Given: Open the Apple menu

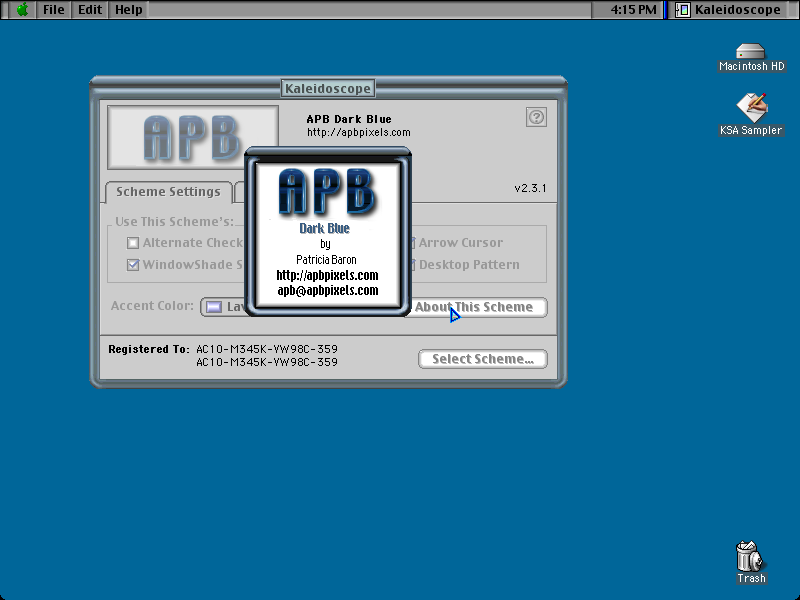Looking at the screenshot, I should coord(22,10).
